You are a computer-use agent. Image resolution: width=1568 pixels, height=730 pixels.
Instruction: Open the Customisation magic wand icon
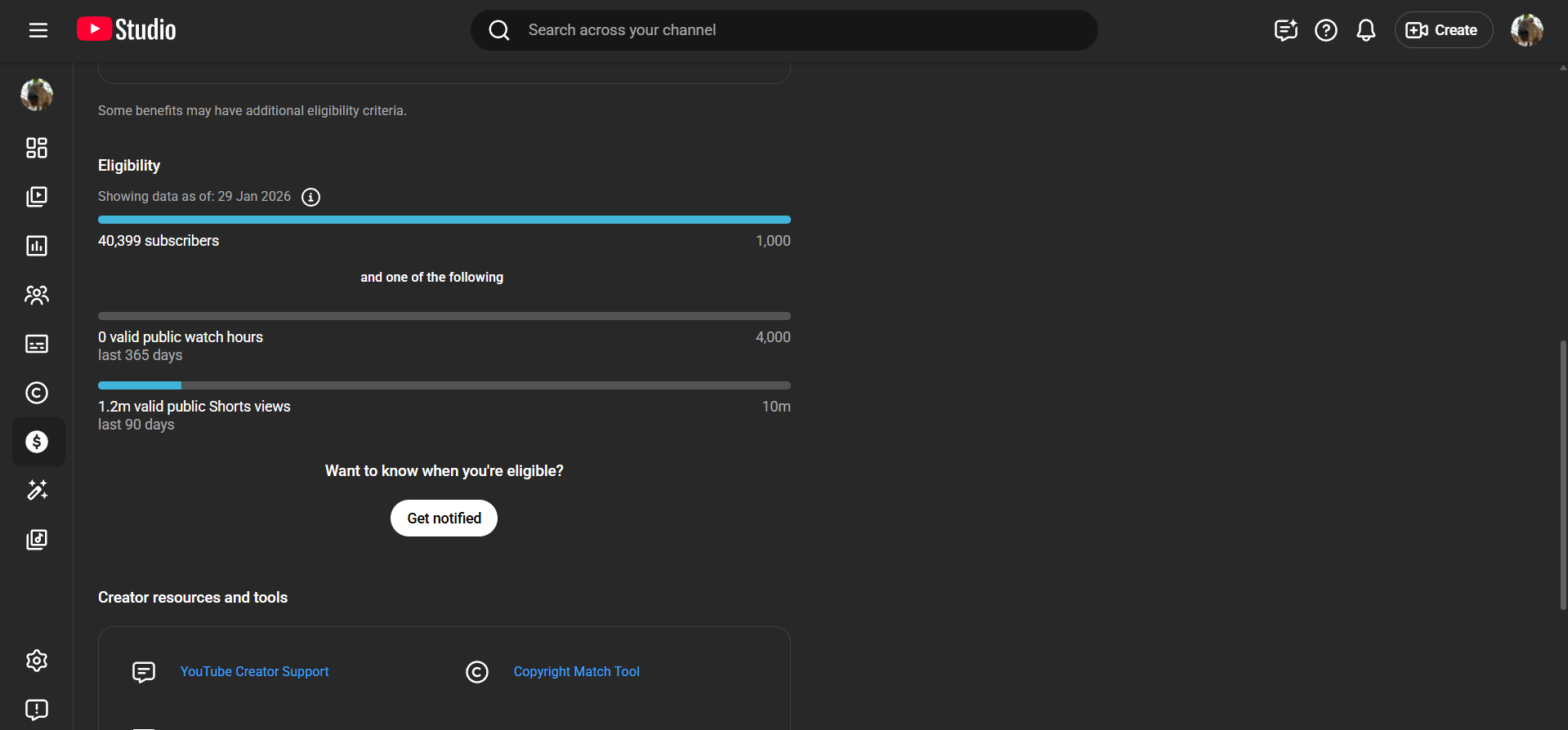(37, 490)
